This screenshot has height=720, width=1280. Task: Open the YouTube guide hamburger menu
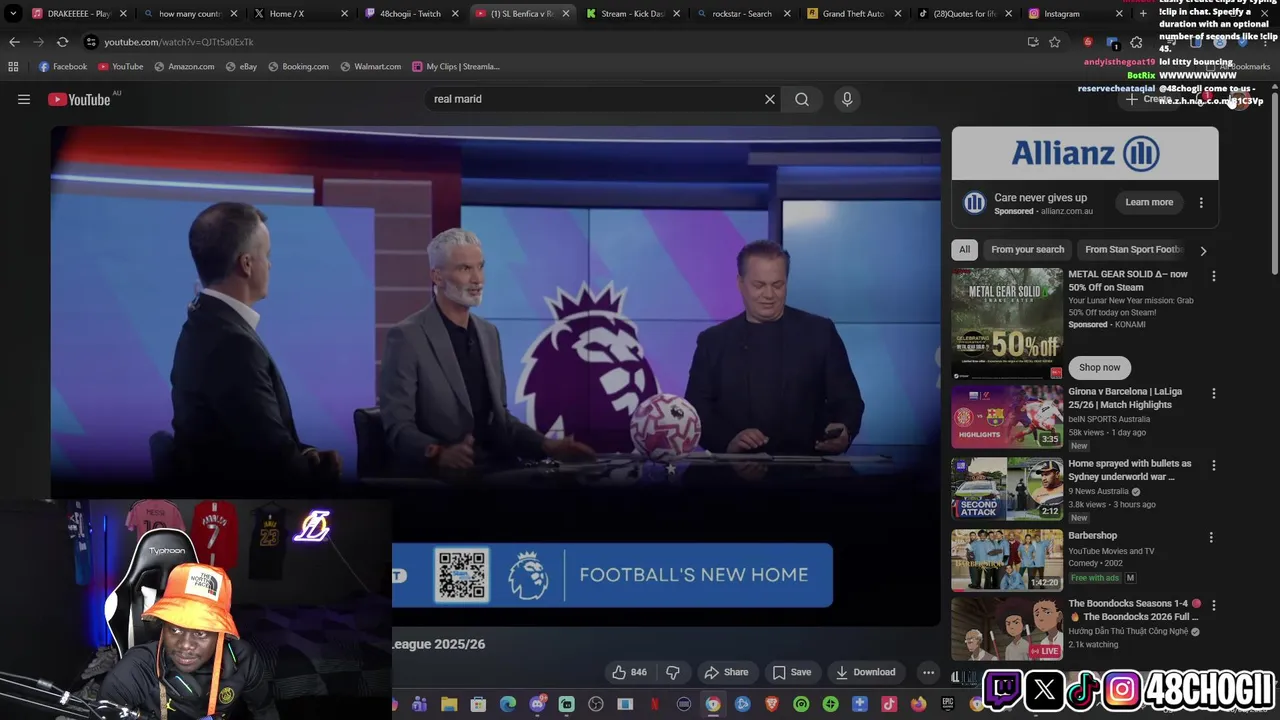tap(24, 99)
